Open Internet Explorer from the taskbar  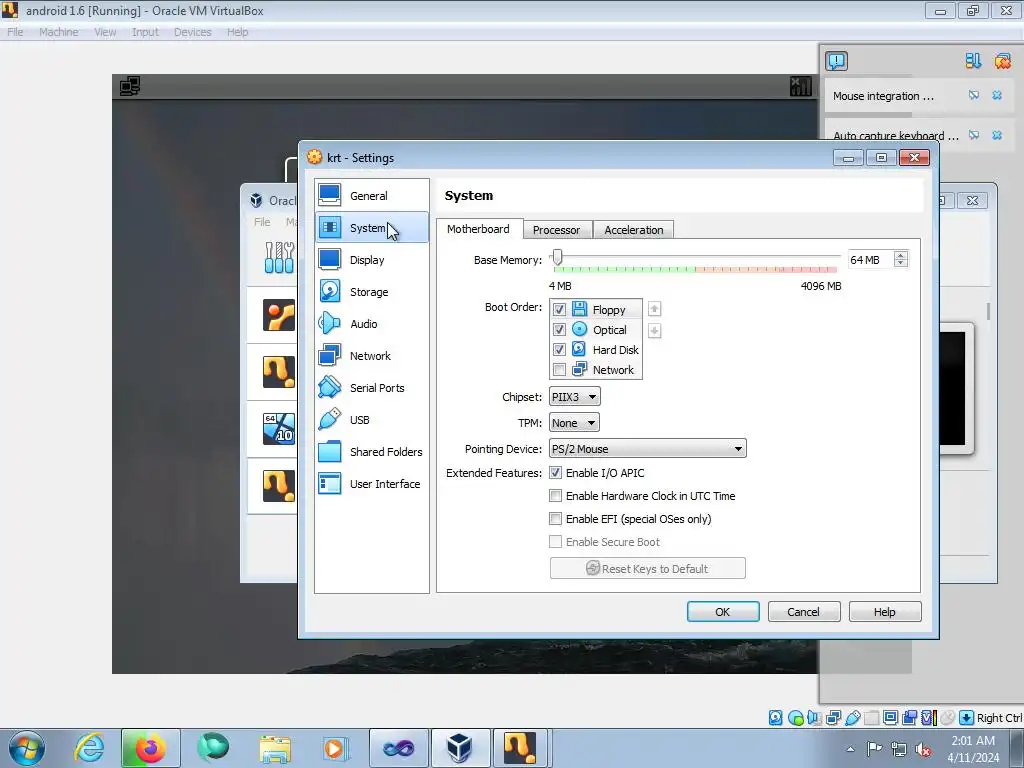[89, 748]
